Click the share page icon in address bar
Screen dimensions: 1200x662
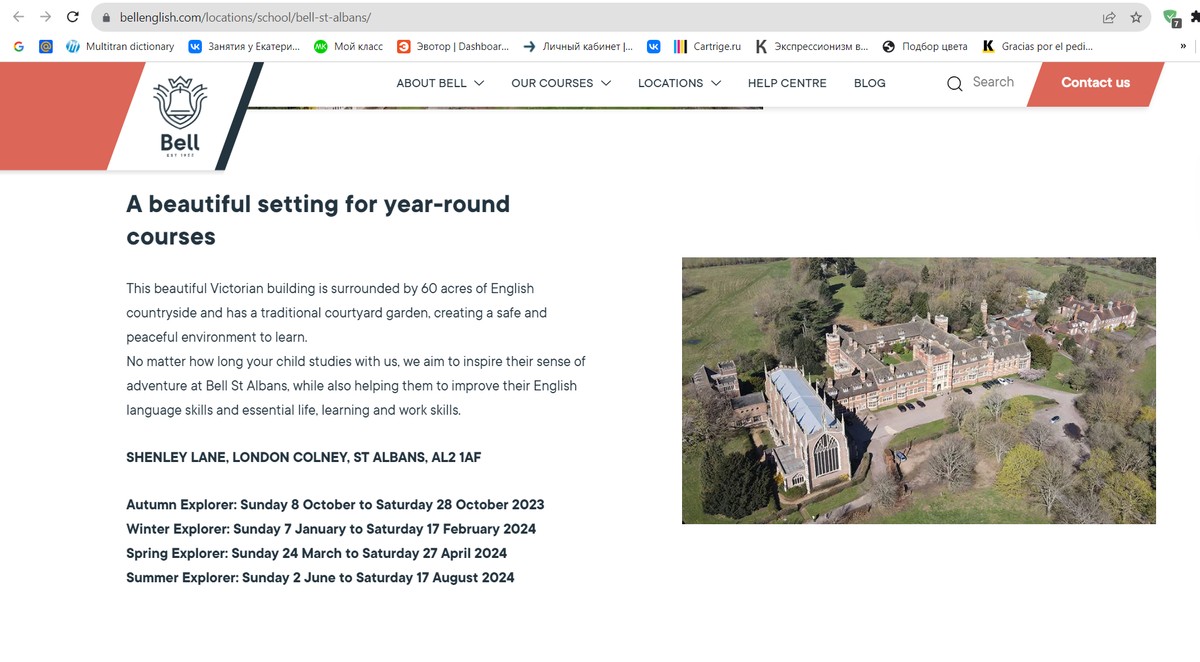coord(1109,18)
